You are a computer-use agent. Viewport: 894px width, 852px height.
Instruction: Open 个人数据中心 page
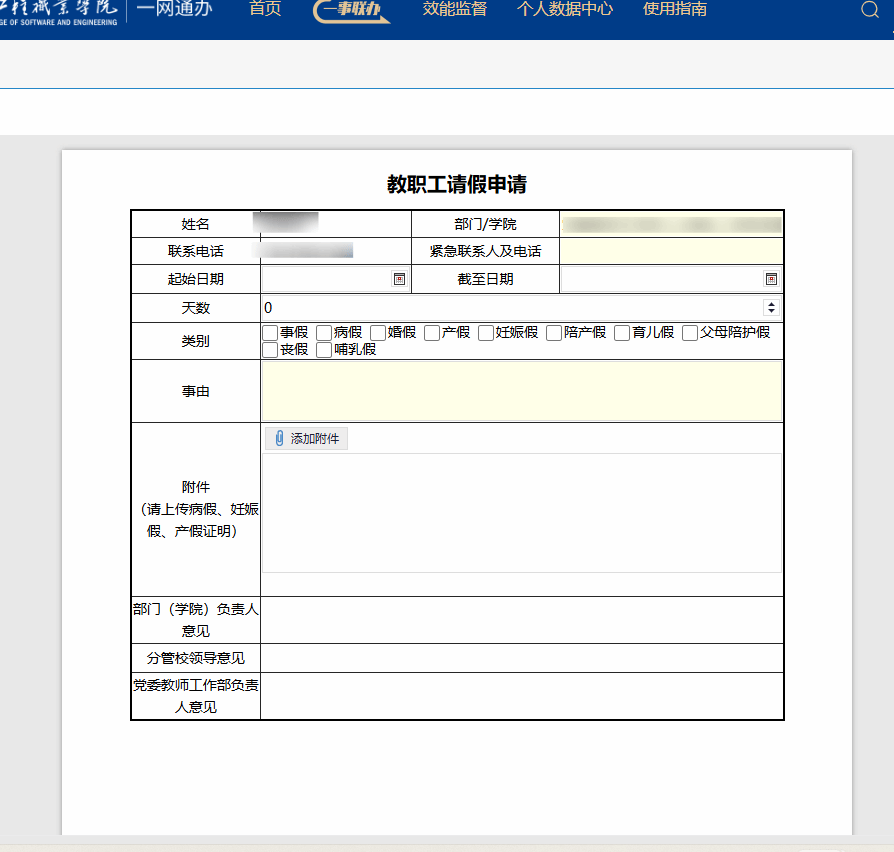coord(565,9)
